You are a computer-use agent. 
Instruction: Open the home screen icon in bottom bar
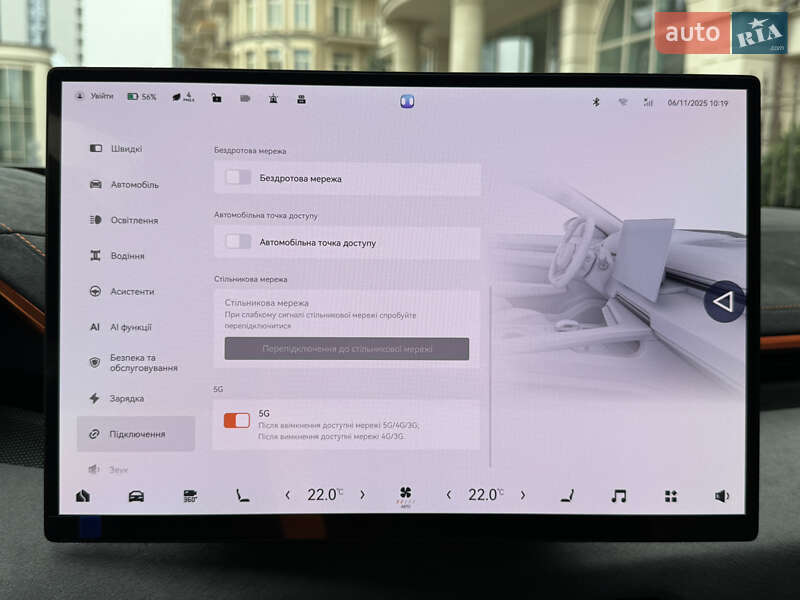[x=82, y=496]
